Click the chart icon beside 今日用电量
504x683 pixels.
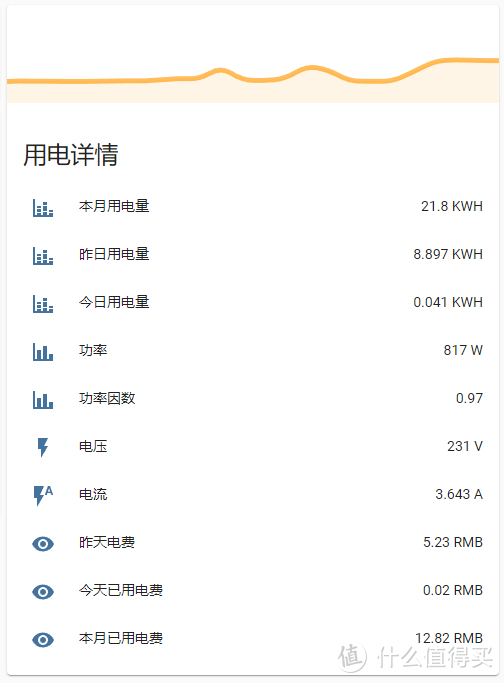click(x=43, y=304)
